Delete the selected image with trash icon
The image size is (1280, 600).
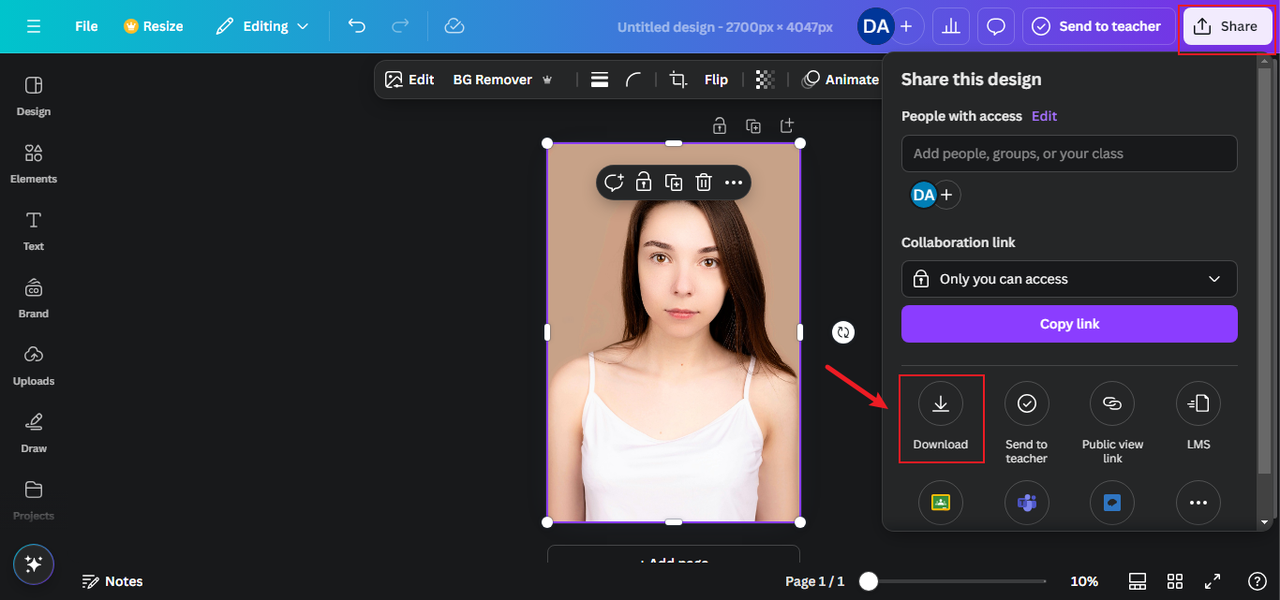(704, 182)
